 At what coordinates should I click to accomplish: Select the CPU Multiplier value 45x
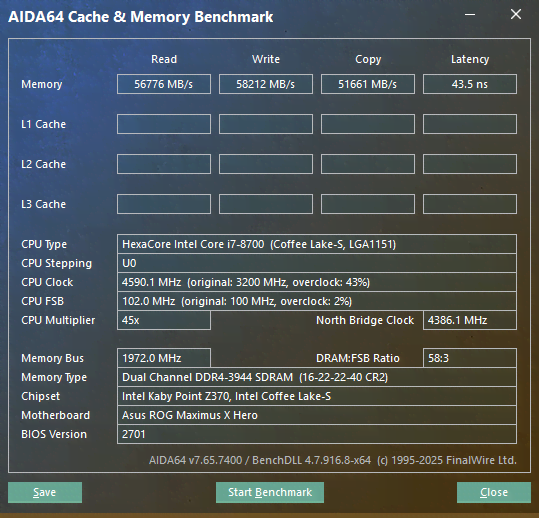point(164,320)
